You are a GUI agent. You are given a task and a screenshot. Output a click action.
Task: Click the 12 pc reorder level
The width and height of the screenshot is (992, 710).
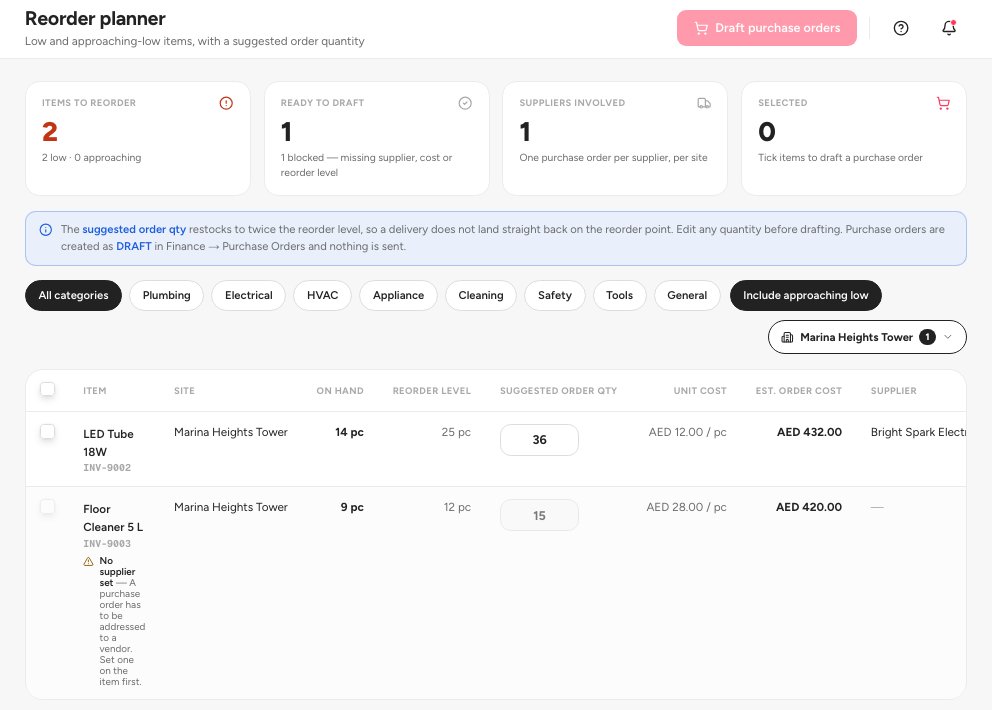pyautogui.click(x=457, y=507)
